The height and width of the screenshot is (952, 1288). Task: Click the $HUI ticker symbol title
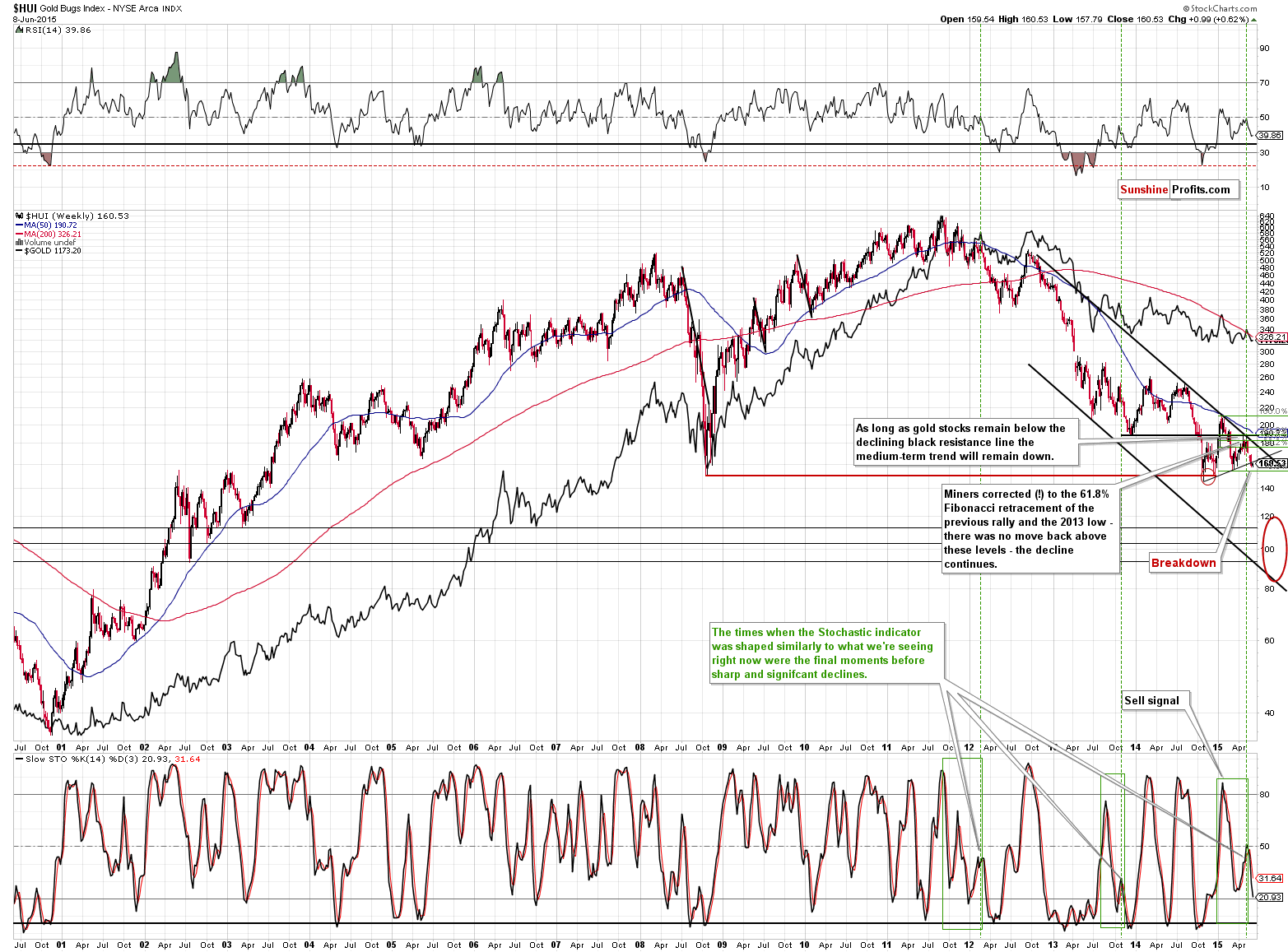24,8
